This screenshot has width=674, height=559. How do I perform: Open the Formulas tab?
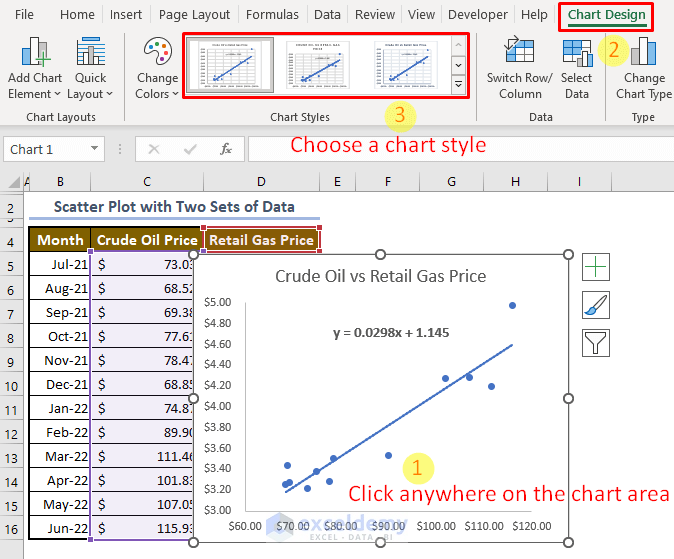(272, 15)
